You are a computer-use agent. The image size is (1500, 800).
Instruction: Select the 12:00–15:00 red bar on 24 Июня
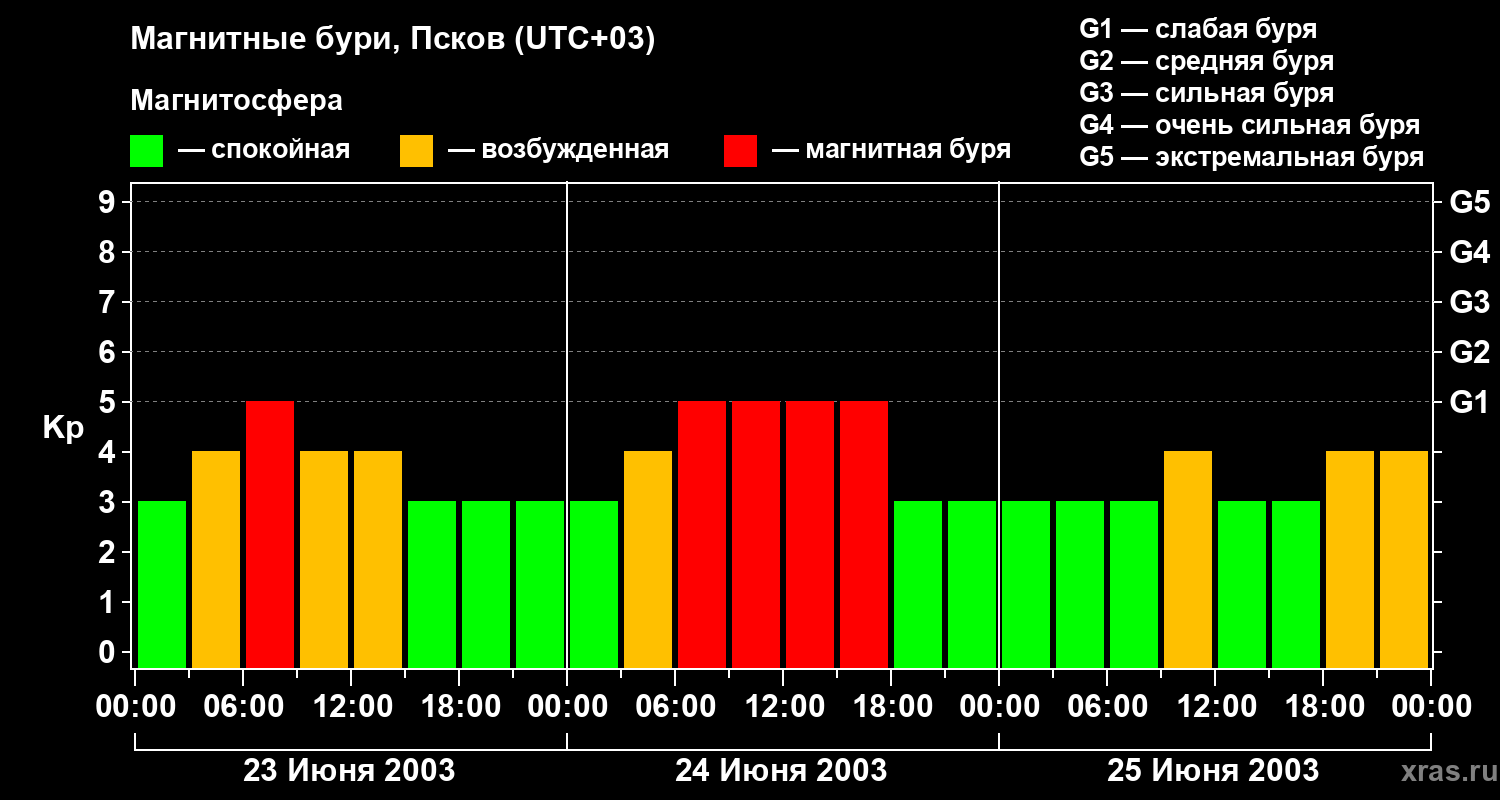810,534
